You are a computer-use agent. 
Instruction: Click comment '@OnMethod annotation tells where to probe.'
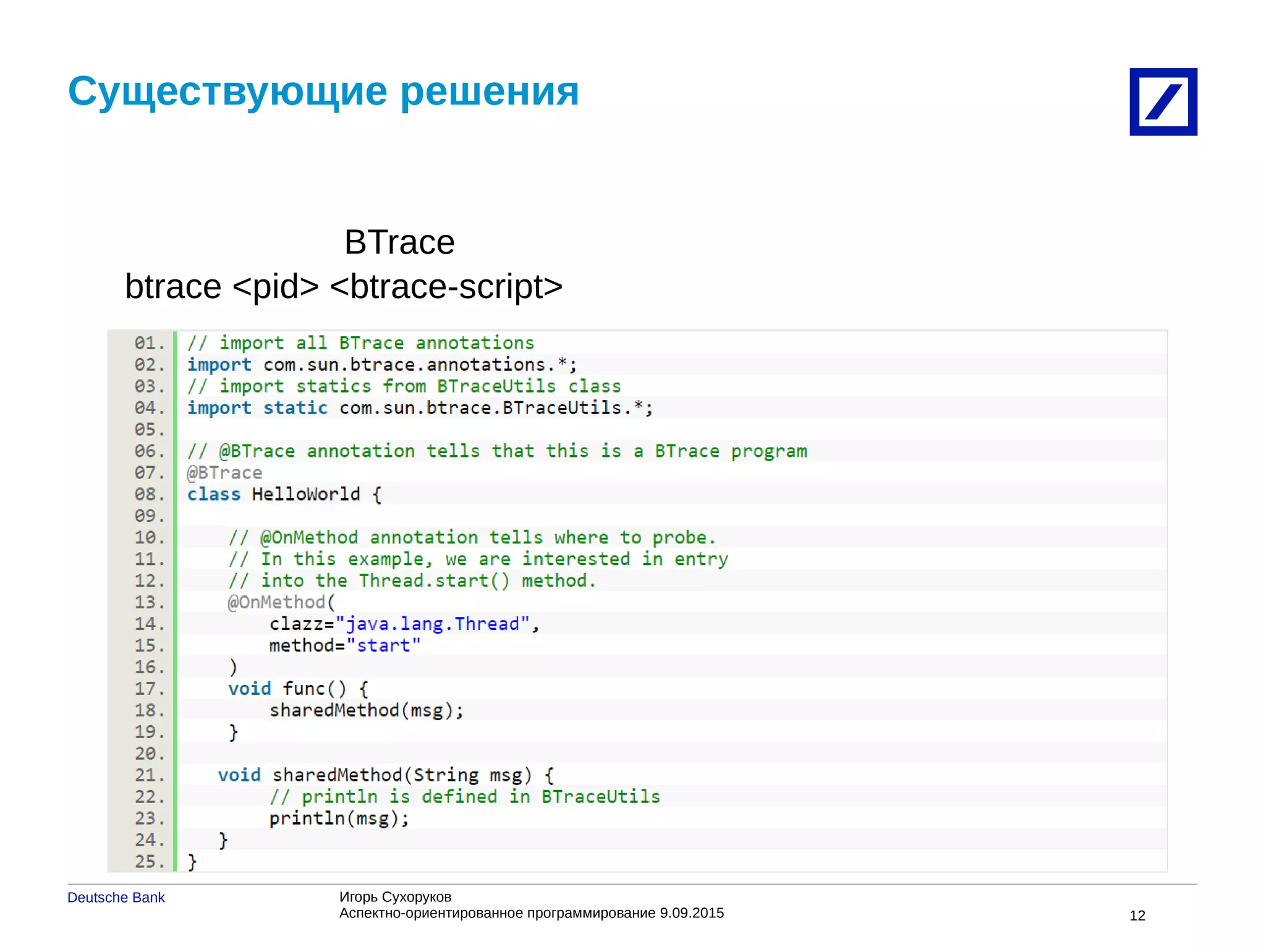tap(472, 538)
